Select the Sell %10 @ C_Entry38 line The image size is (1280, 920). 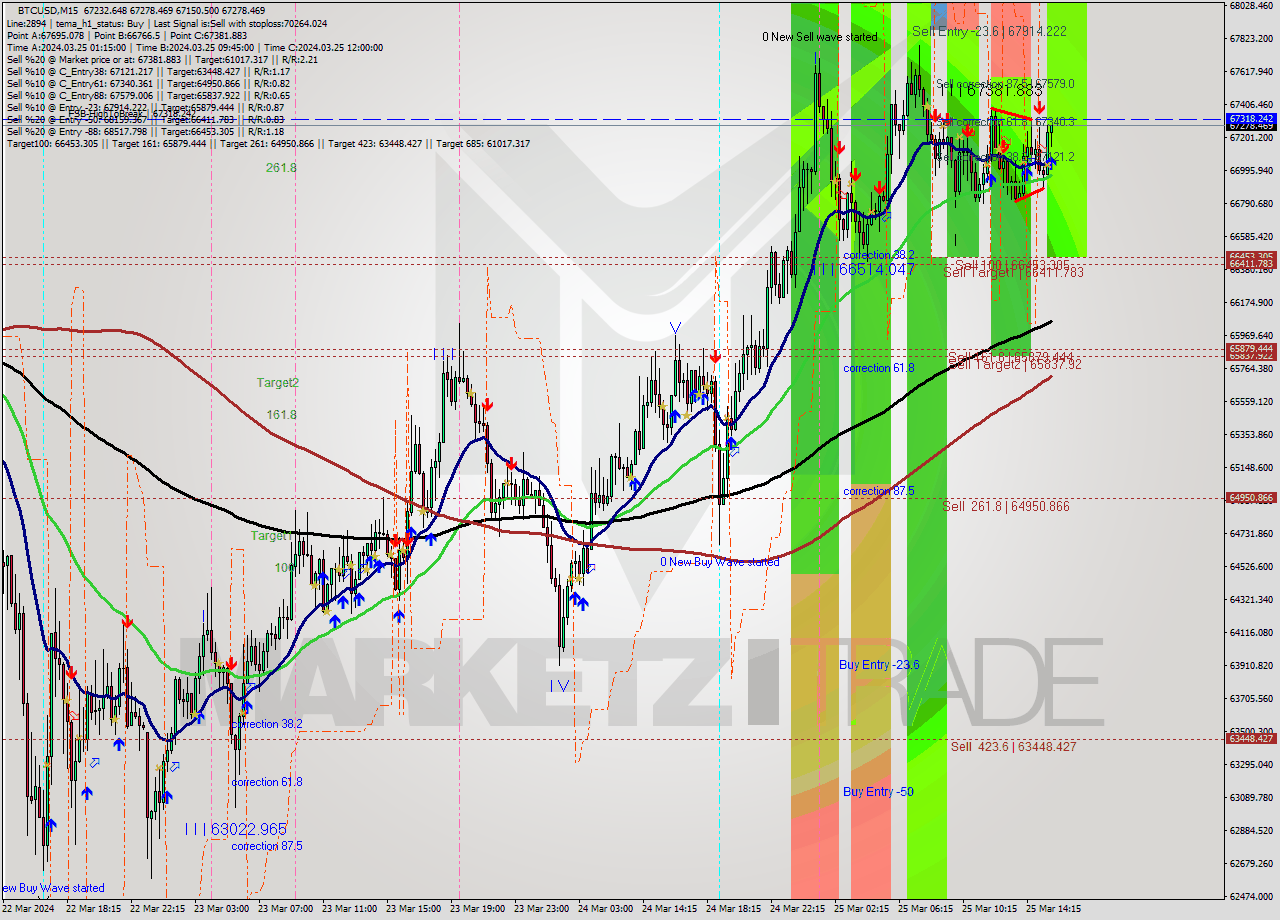[148, 71]
